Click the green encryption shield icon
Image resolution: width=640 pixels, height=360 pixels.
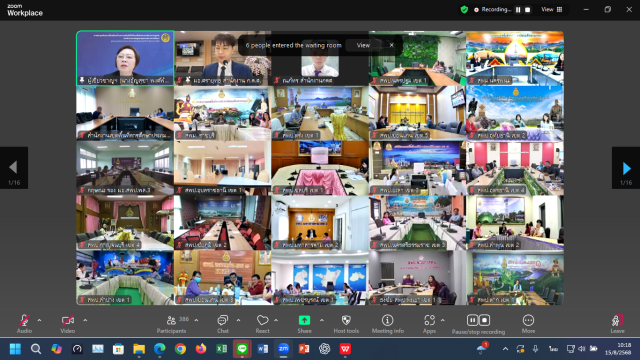tap(464, 9)
